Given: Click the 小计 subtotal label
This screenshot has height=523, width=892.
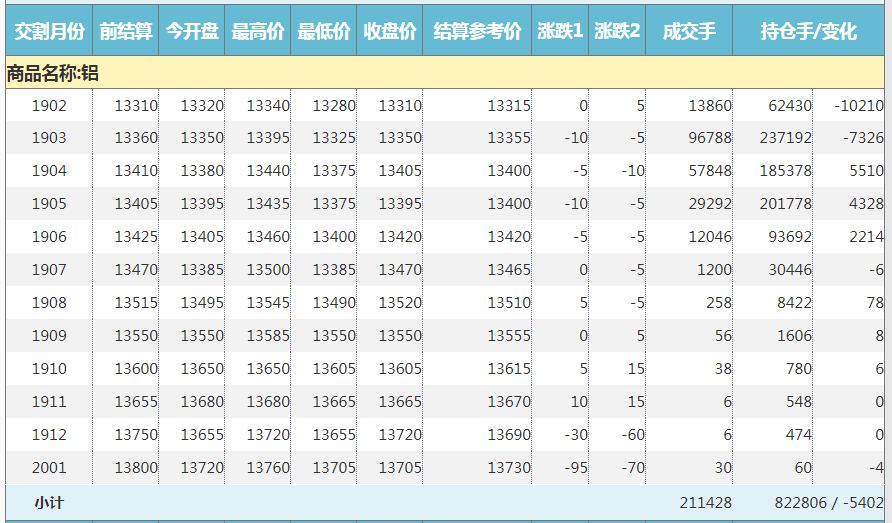Looking at the screenshot, I should click(x=49, y=502).
